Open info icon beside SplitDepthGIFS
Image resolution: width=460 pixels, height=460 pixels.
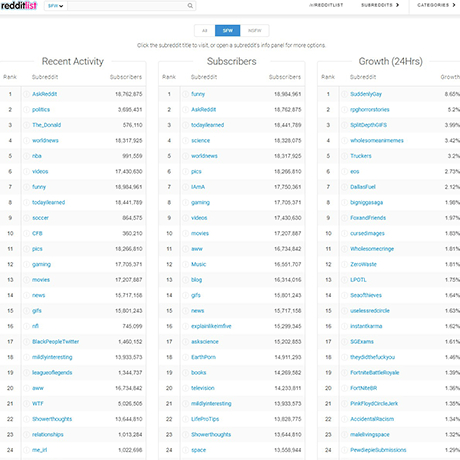tap(344, 125)
